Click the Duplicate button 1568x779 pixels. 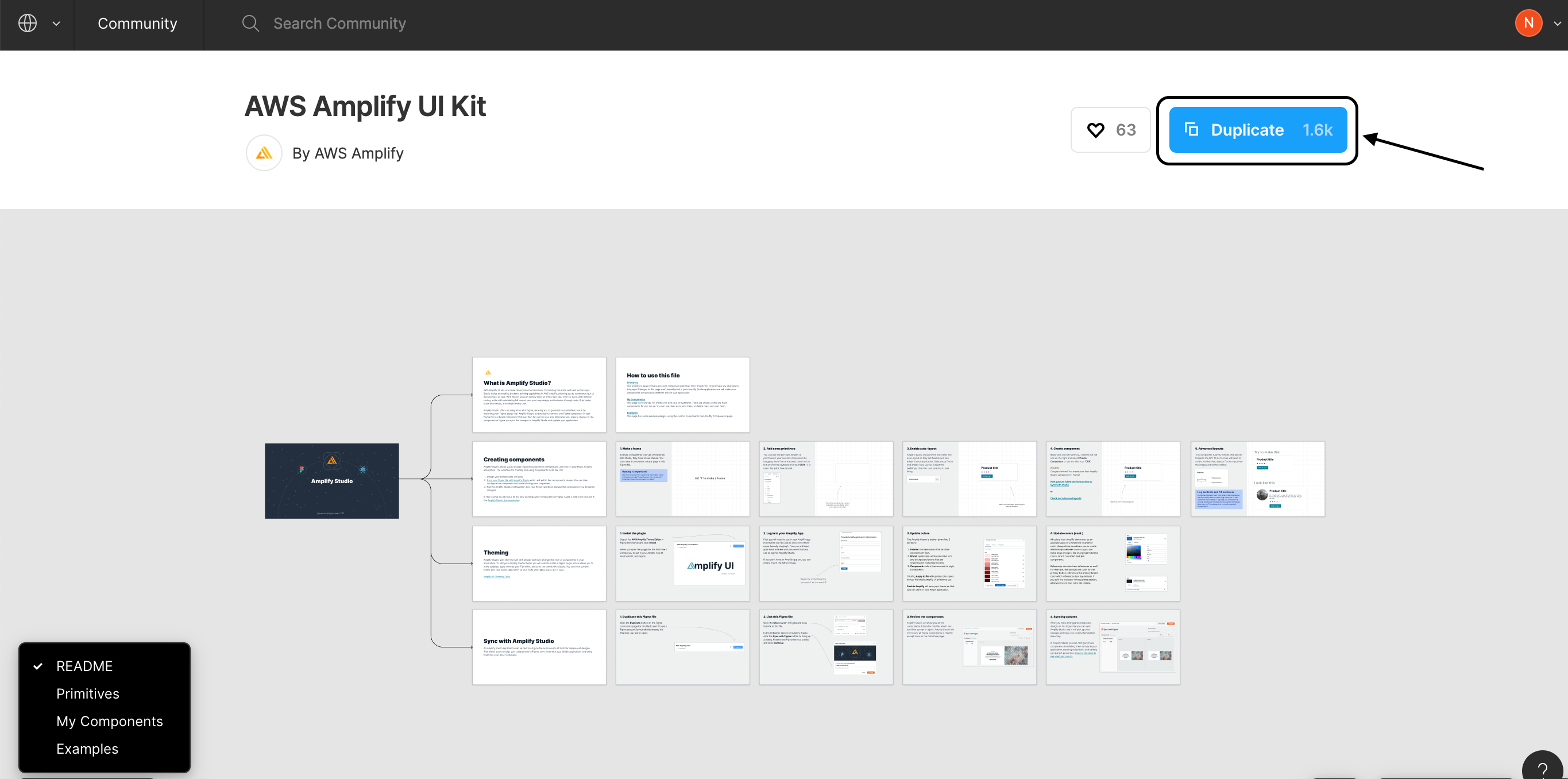[1258, 130]
